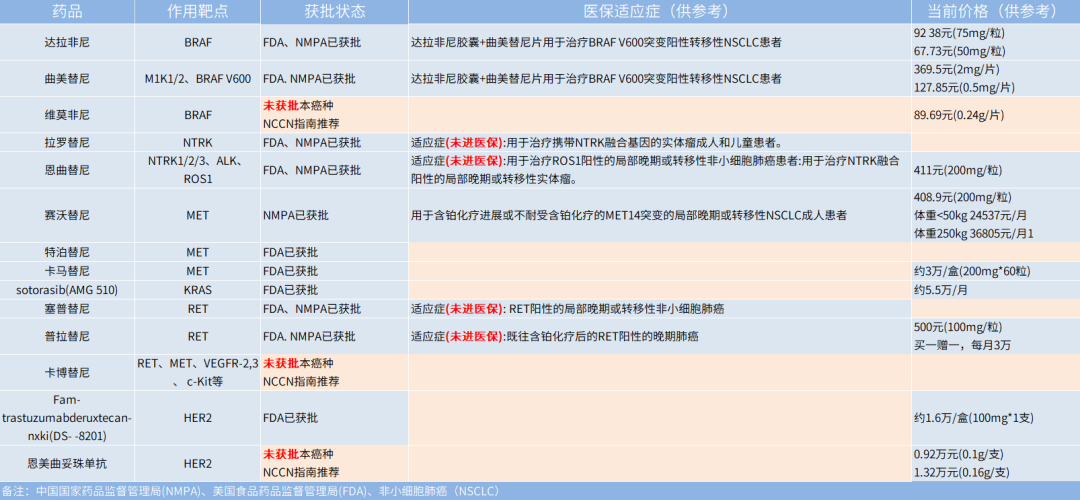This screenshot has height=500, width=1080.
Task: Click HER2 target in the DS-8201 row
Action: pyautogui.click(x=198, y=418)
